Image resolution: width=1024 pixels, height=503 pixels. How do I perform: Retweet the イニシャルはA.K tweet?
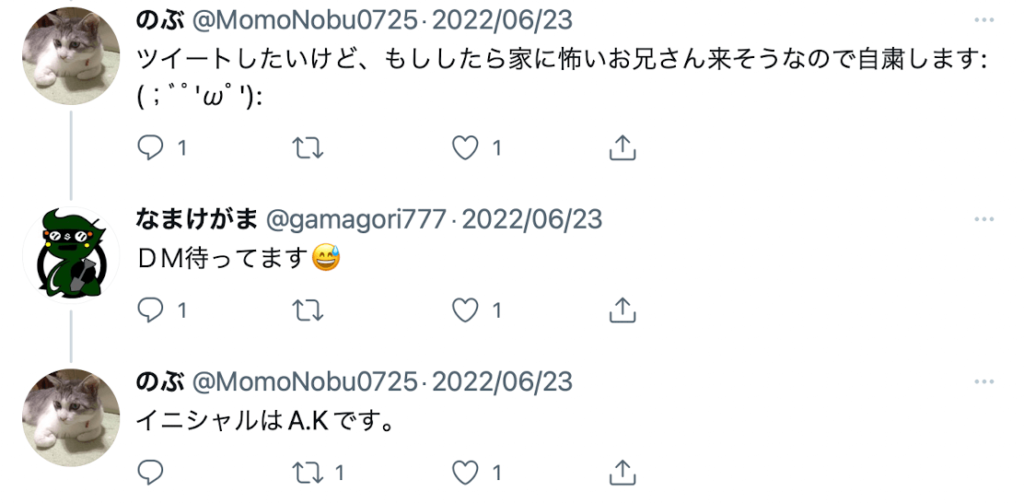(x=307, y=472)
